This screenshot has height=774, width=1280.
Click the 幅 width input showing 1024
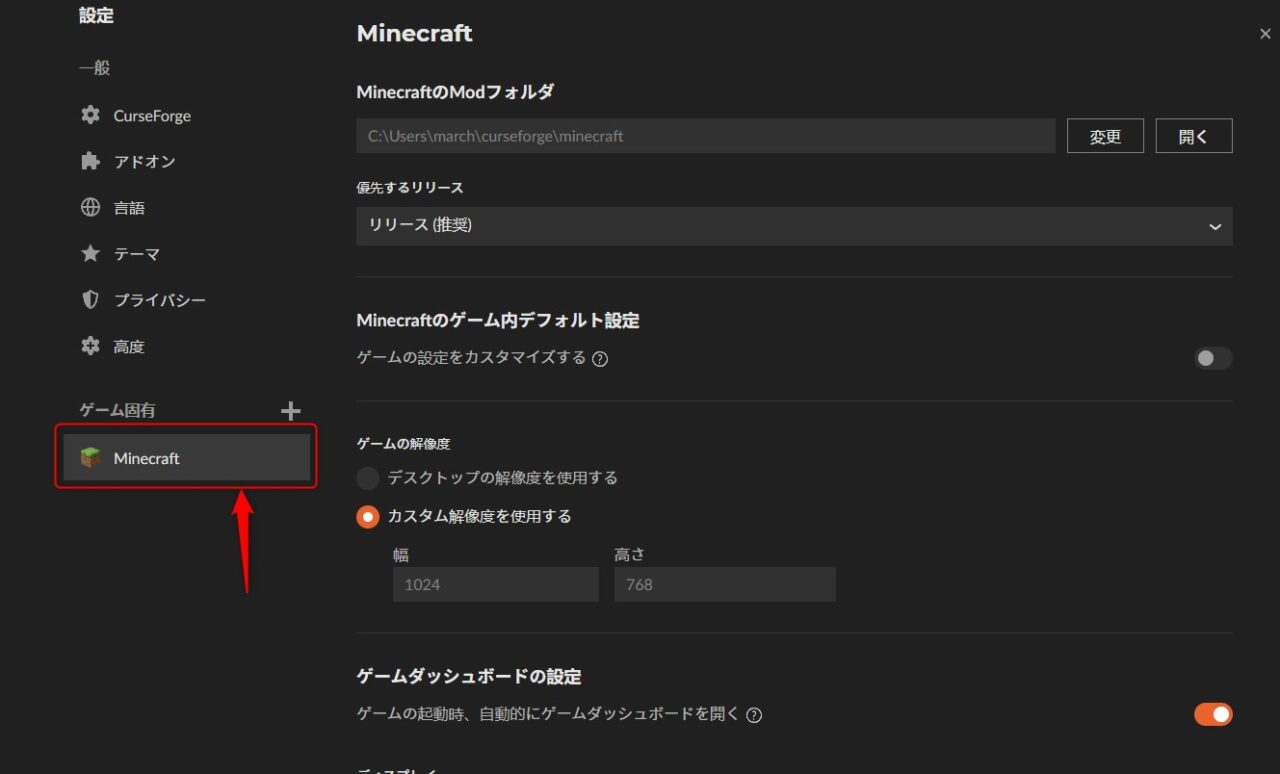495,584
